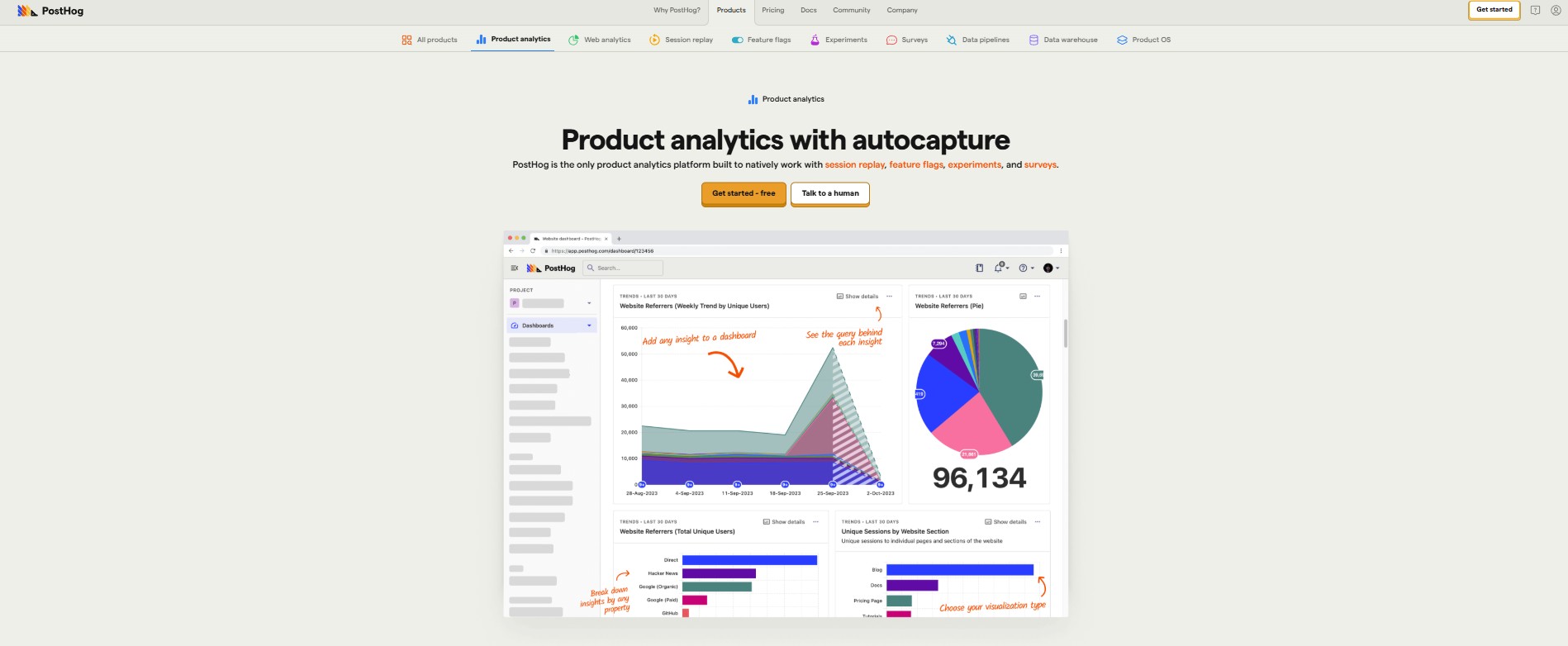
Task: Collapse the sidebar with the hamburger icon
Action: 515,268
